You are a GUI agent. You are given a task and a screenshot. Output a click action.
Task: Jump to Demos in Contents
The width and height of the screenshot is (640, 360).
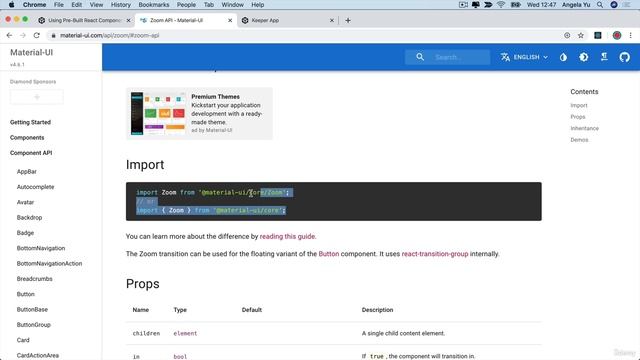coord(579,140)
